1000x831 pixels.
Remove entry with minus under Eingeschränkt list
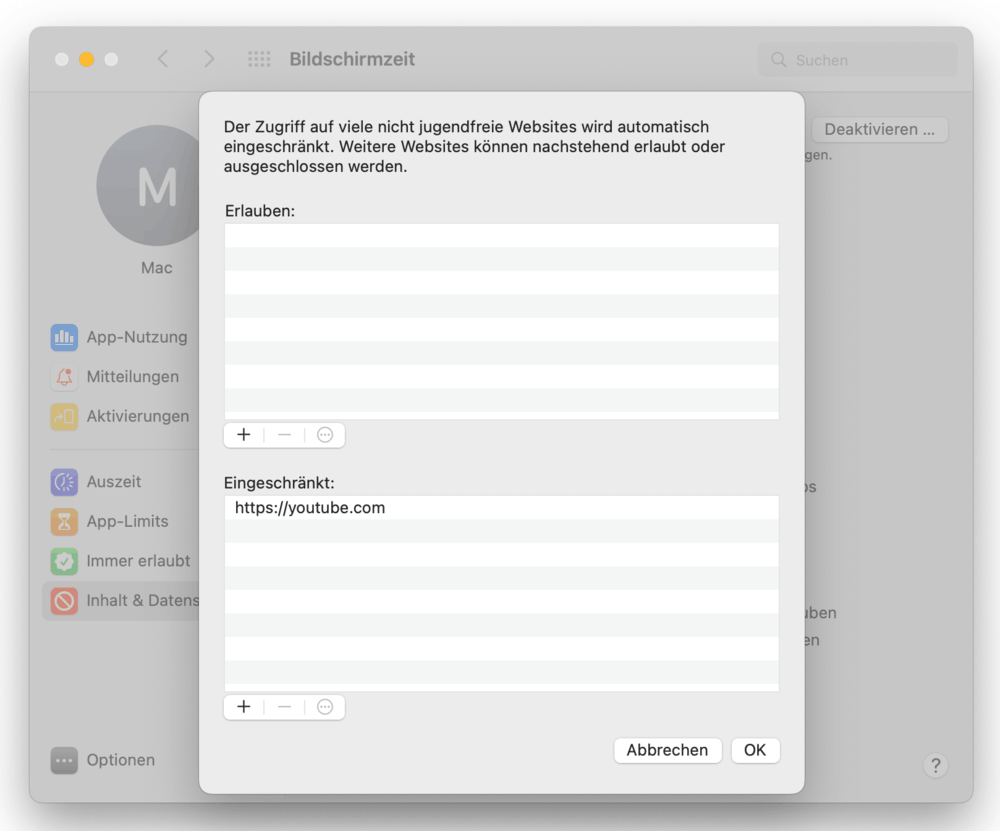[285, 707]
